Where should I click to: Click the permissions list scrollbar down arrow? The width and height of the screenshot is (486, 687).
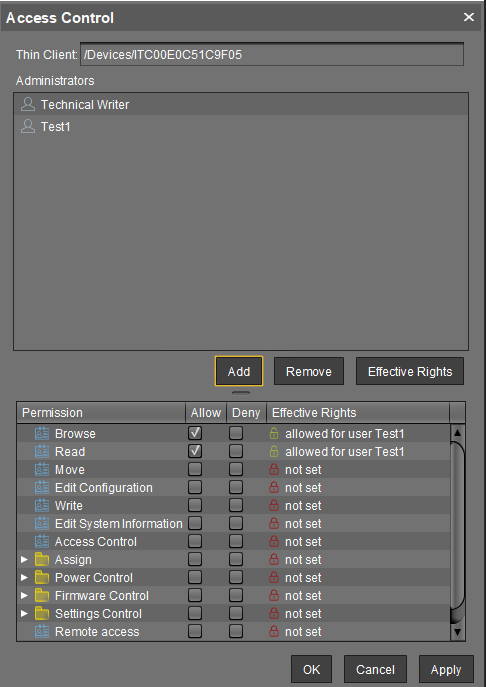pos(458,631)
